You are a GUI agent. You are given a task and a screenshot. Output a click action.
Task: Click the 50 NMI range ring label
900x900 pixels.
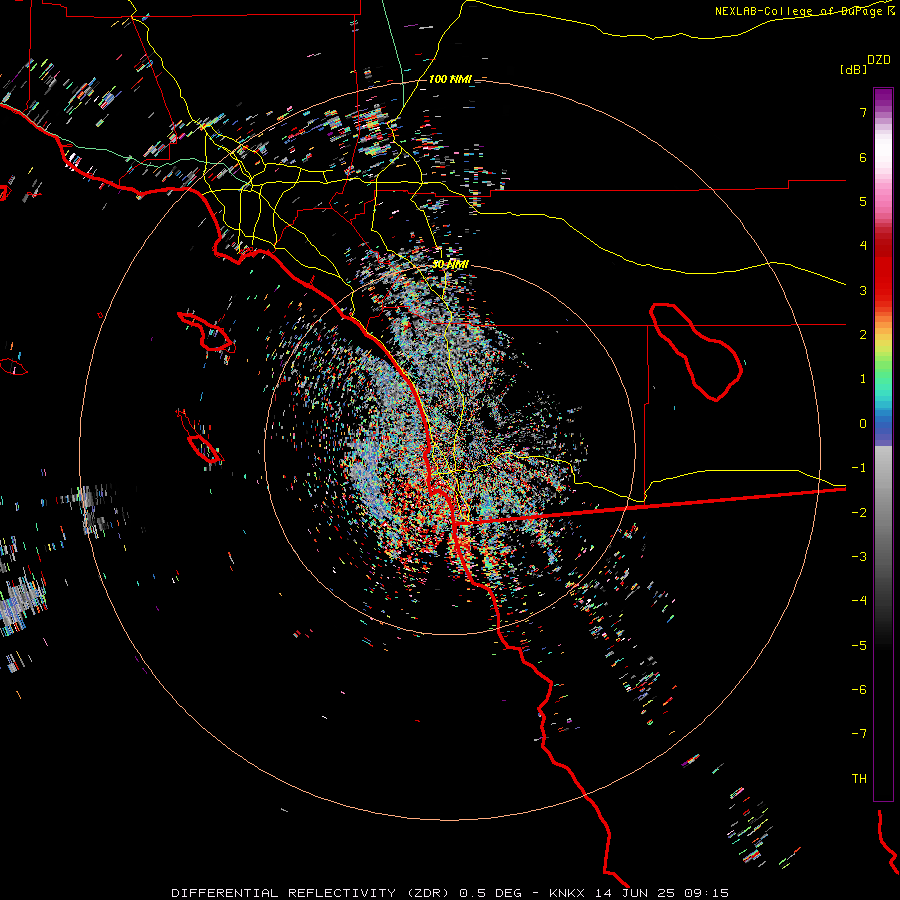[x=450, y=264]
